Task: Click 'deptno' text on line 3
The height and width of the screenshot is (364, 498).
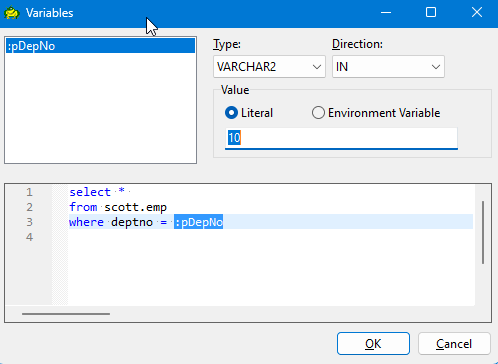Action: pos(132,222)
